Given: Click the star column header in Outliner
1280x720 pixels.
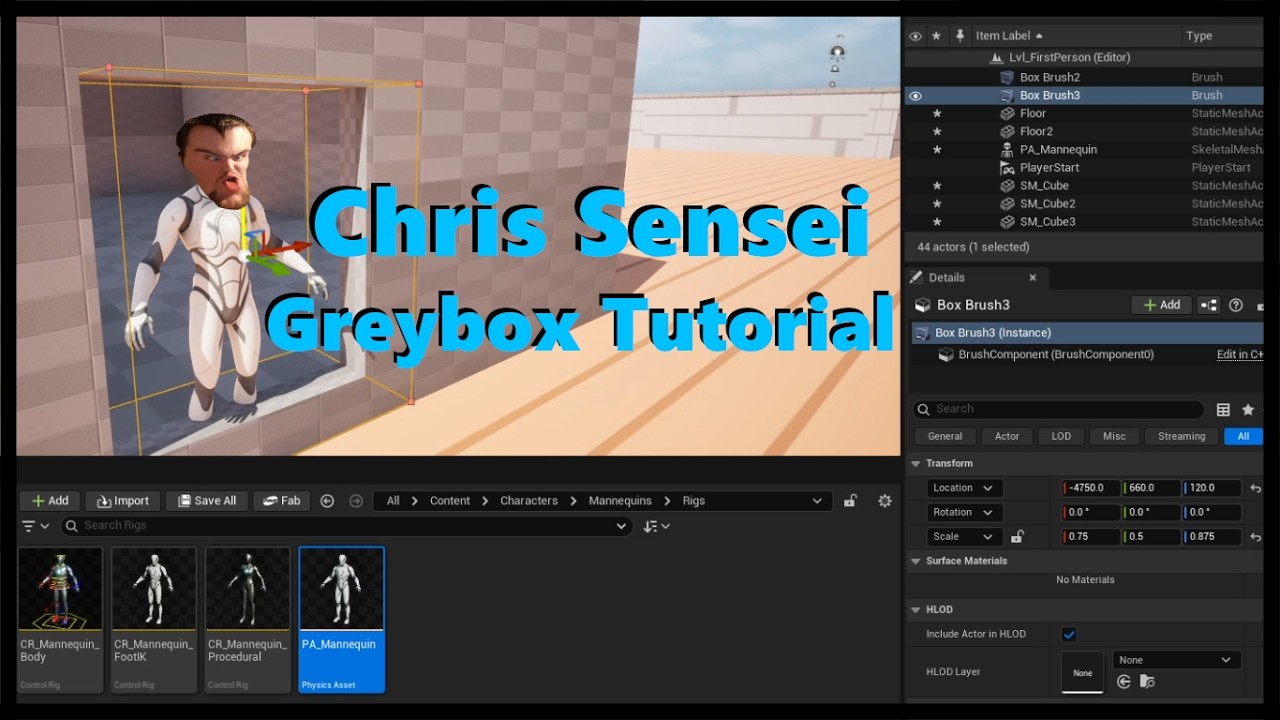Looking at the screenshot, I should [937, 36].
